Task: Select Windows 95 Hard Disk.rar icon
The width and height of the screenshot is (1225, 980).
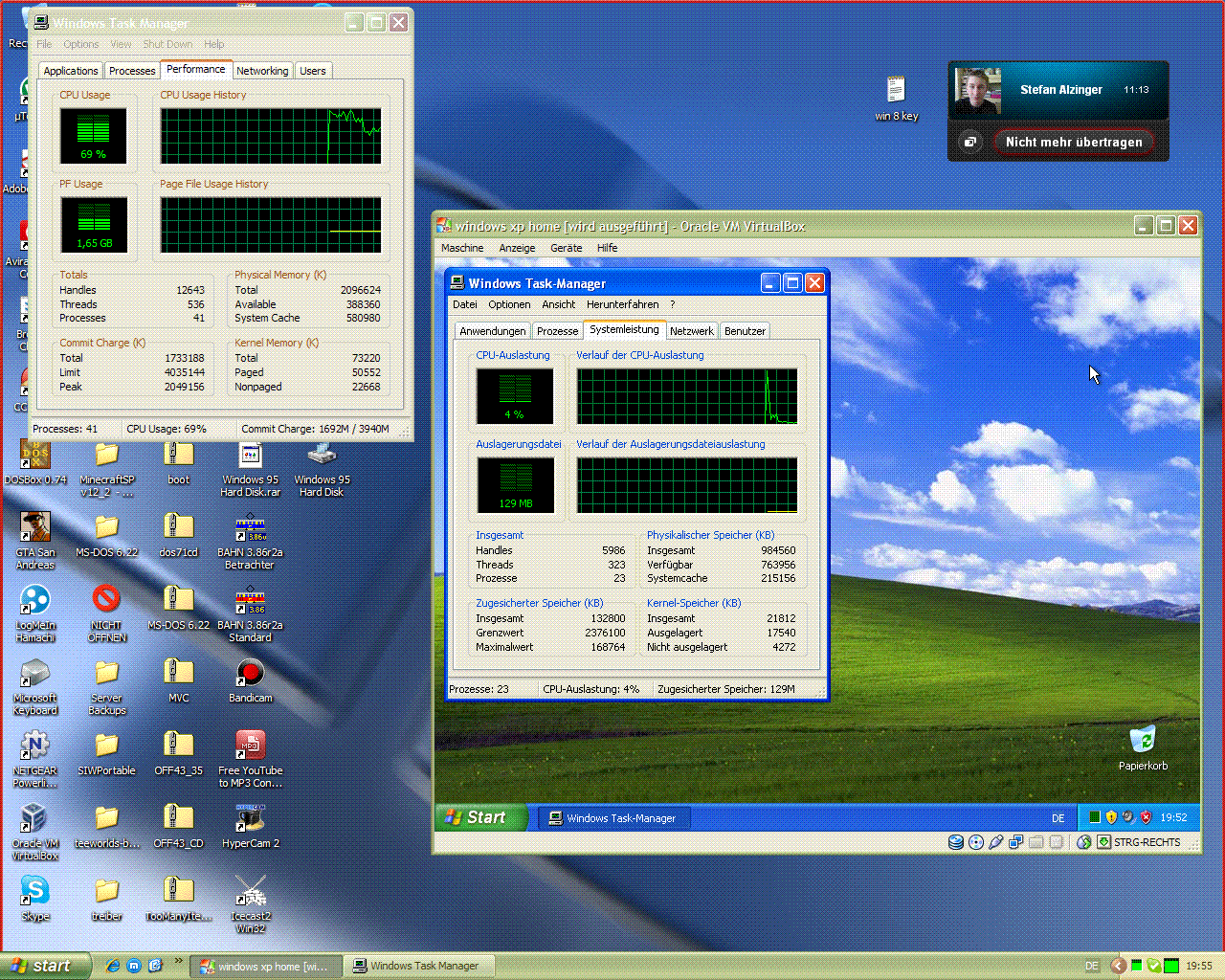Action: (251, 456)
